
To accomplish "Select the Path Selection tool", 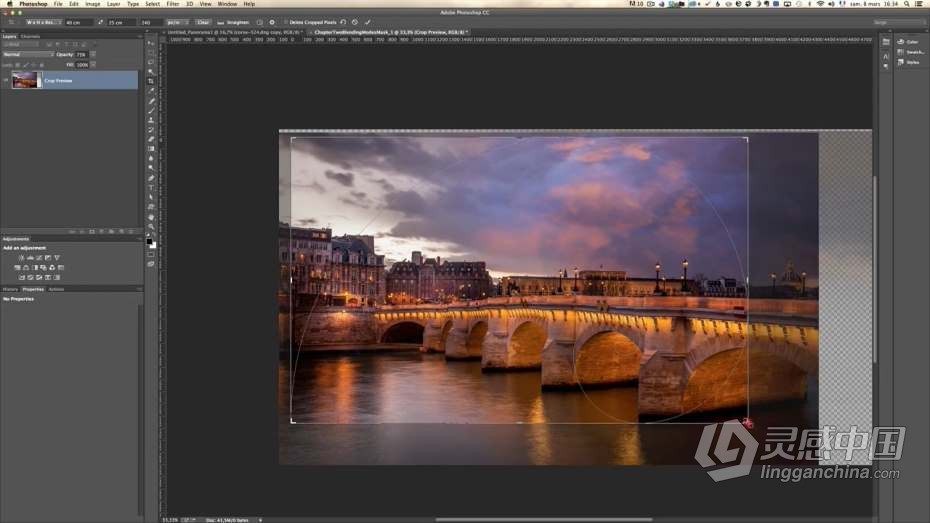I will click(x=151, y=197).
